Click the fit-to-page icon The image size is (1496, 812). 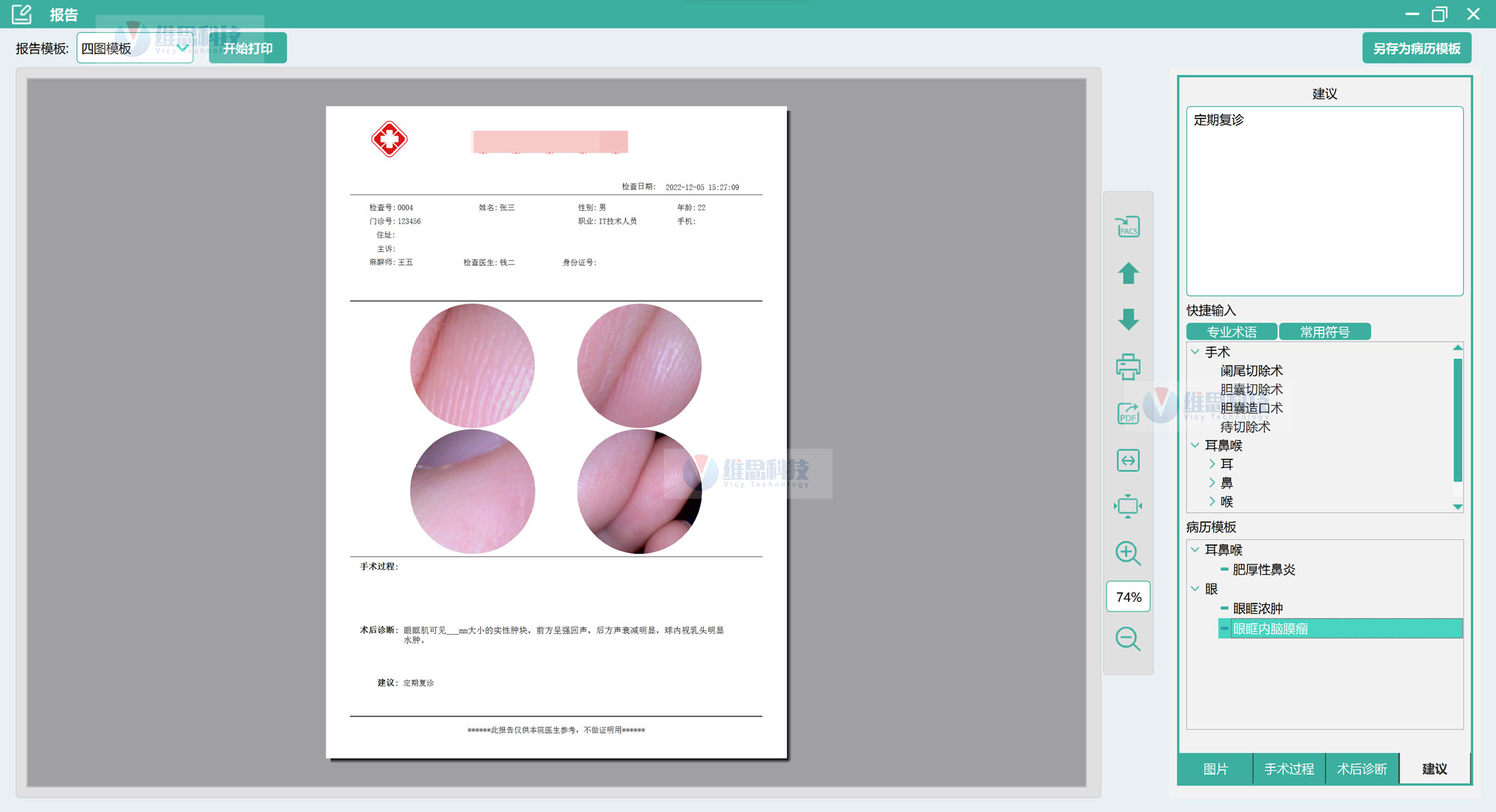(1128, 506)
